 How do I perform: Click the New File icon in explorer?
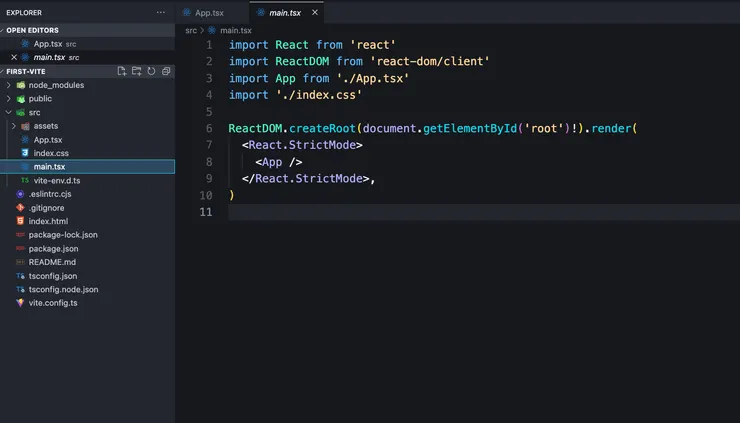point(121,72)
